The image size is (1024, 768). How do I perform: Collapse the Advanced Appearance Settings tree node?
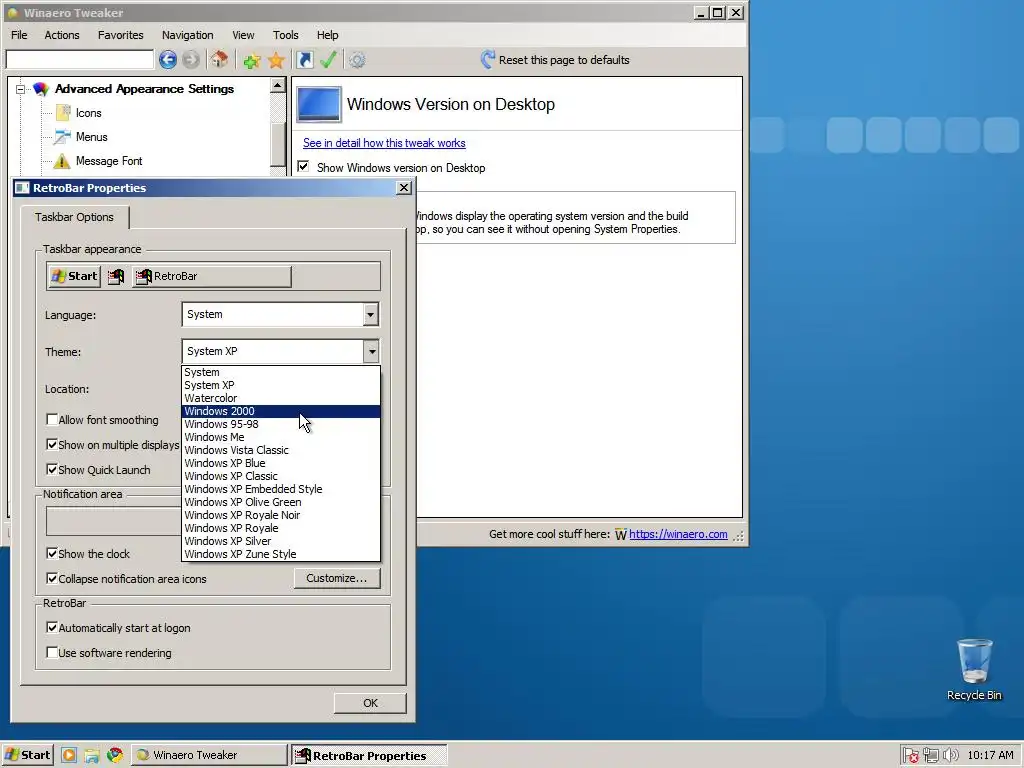[x=20, y=89]
